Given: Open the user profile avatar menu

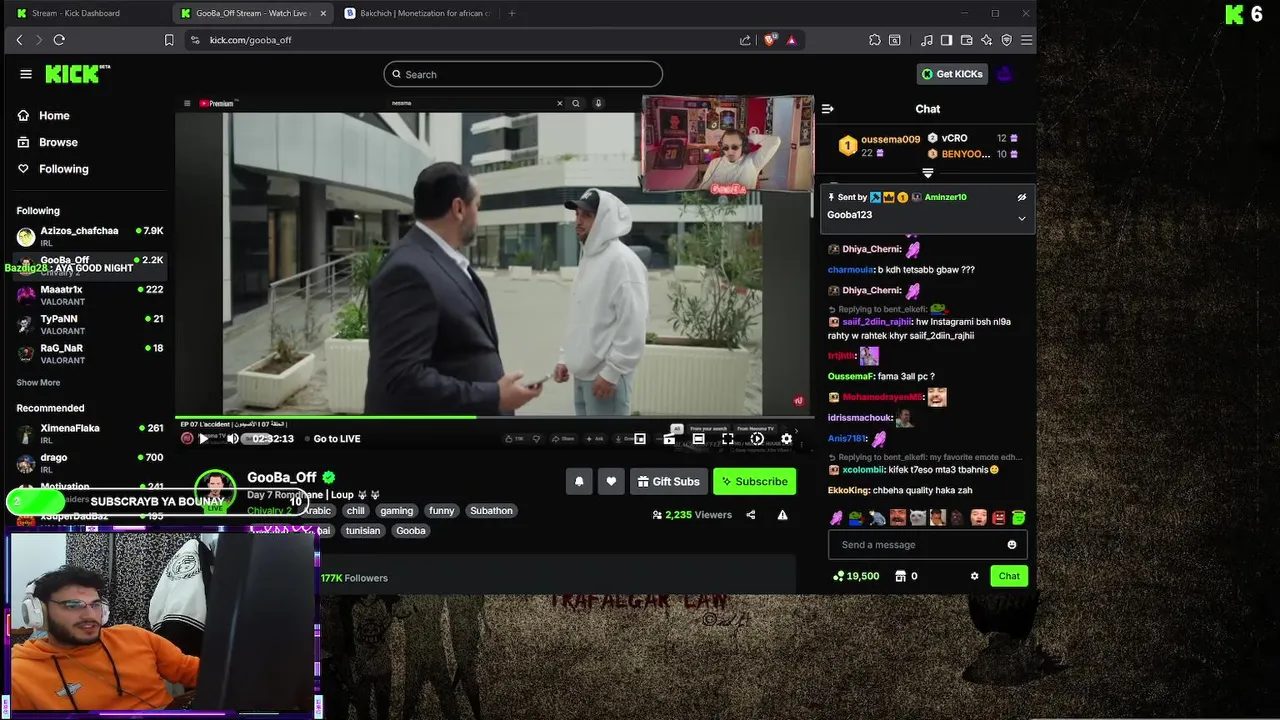Looking at the screenshot, I should pos(1005,74).
